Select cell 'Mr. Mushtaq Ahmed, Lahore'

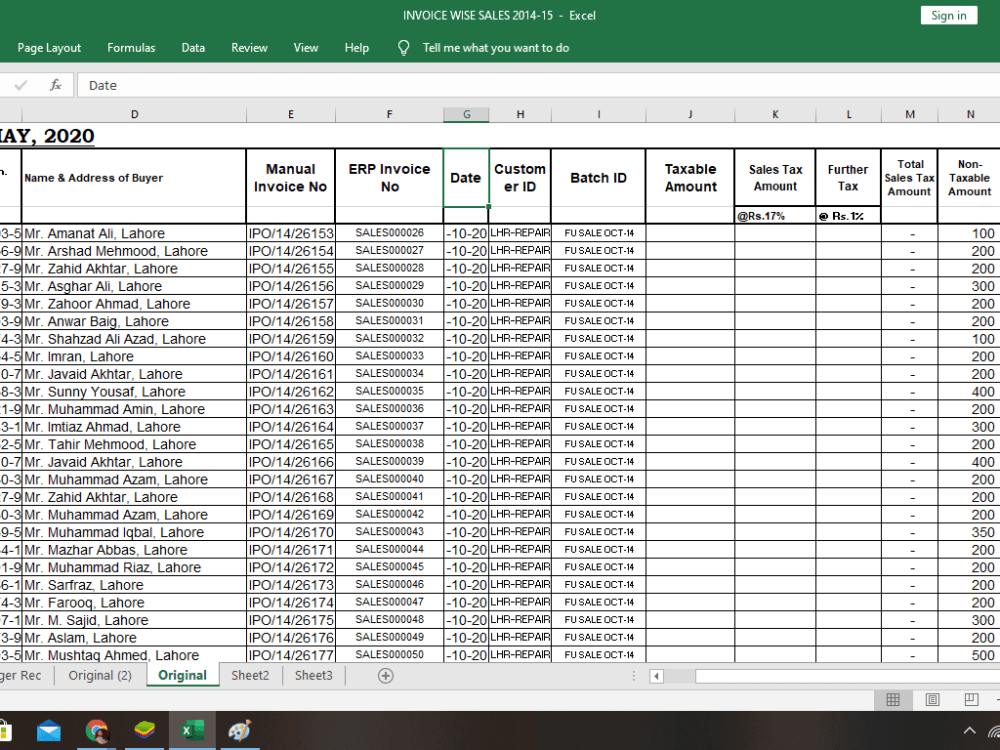[134, 655]
